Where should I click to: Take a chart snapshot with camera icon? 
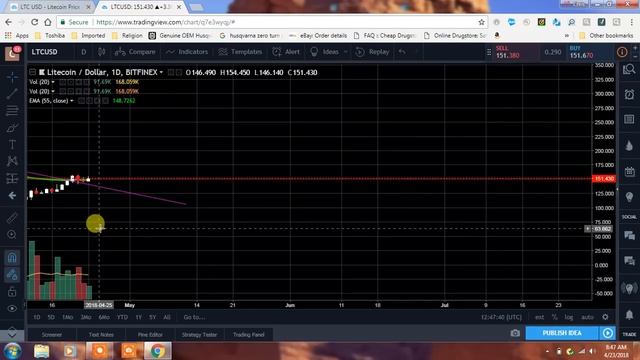tap(515, 333)
